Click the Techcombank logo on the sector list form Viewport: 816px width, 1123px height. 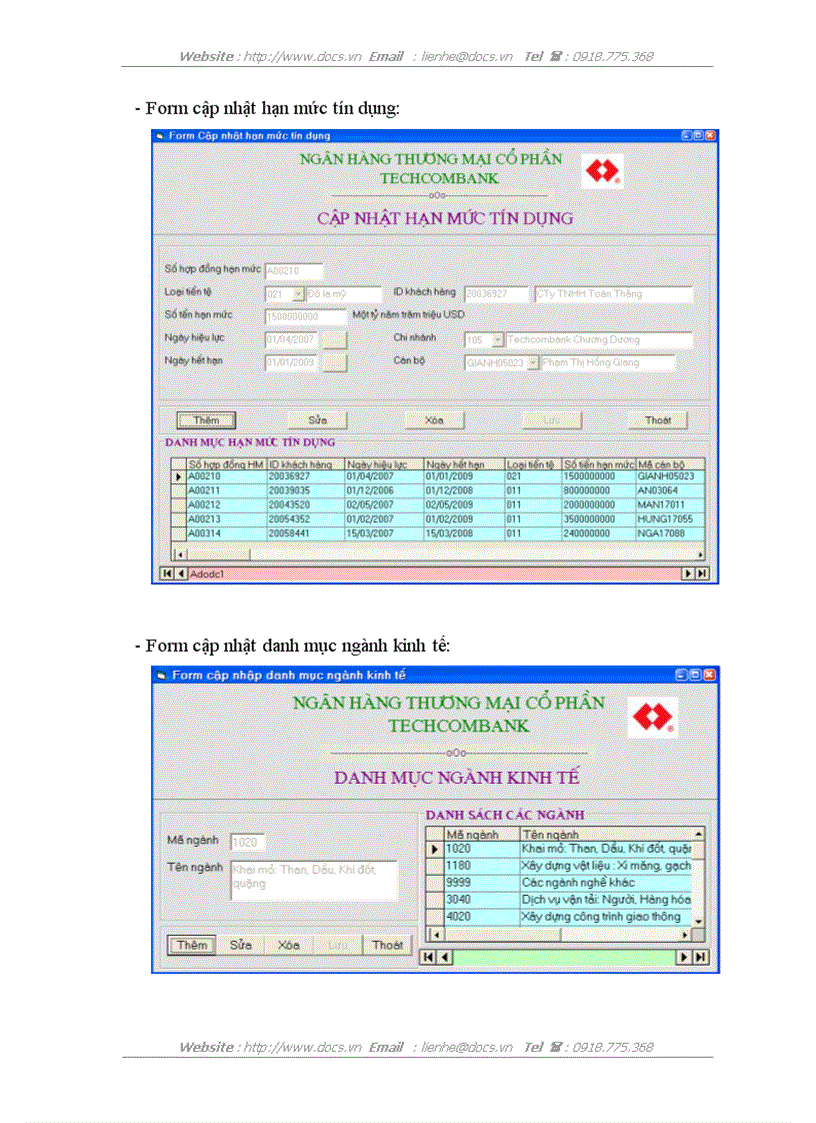point(651,716)
